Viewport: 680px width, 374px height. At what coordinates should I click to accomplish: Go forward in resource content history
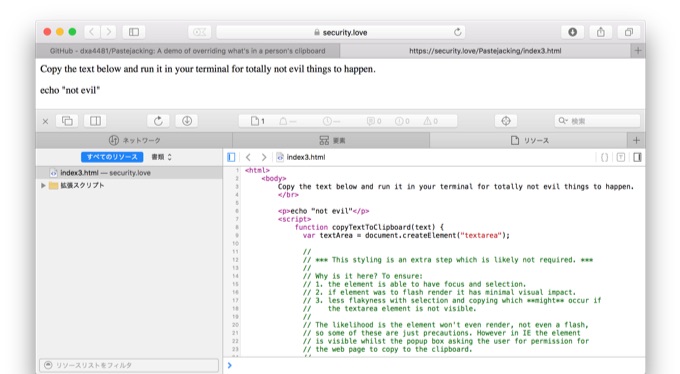pos(264,157)
